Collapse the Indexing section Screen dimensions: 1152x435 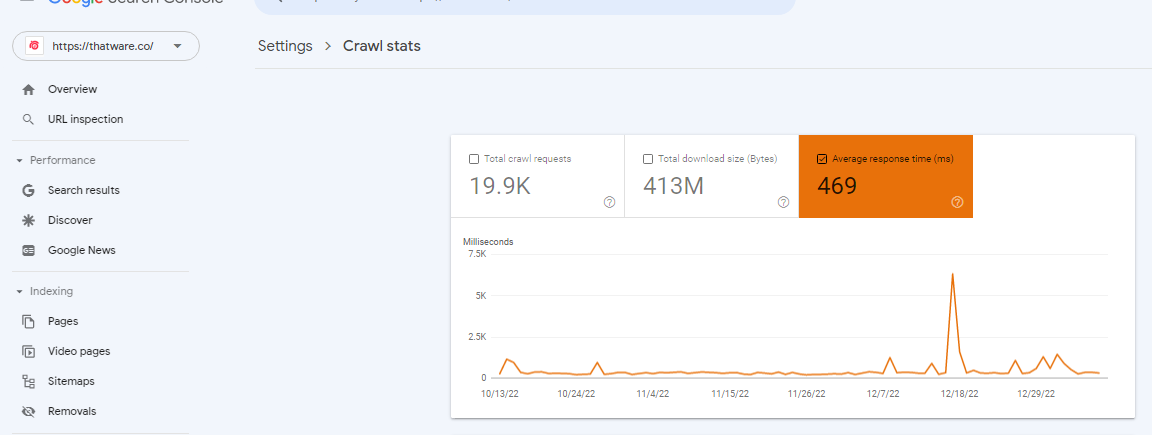20,292
